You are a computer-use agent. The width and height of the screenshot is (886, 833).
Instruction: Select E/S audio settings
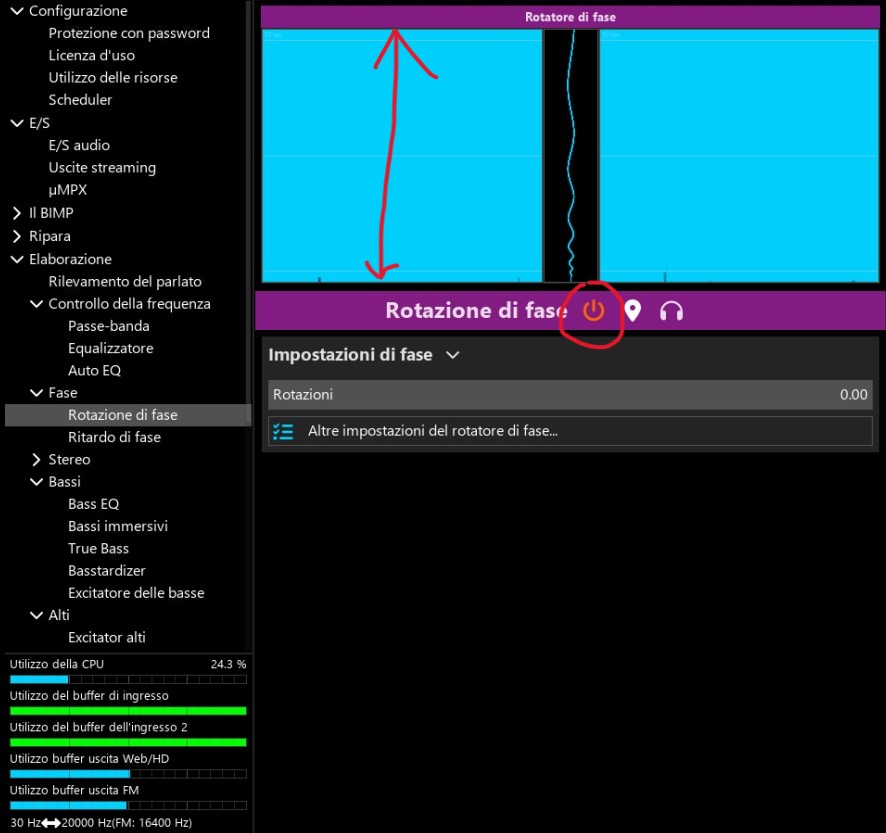(79, 145)
